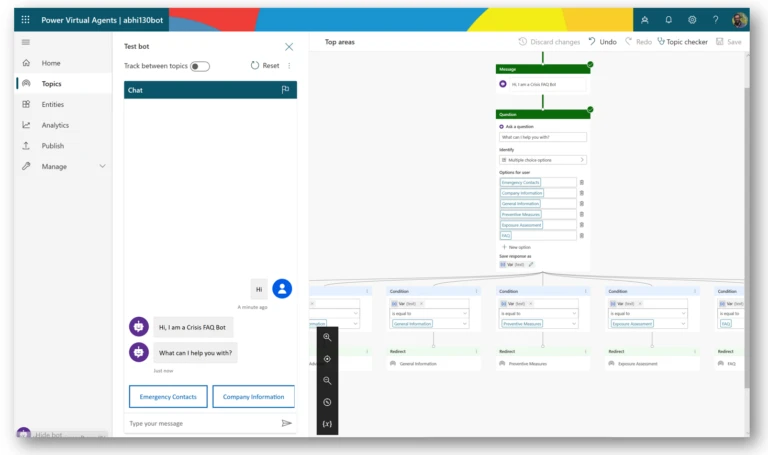This screenshot has height=455, width=768.
Task: Close the Test bot panel
Action: pyautogui.click(x=289, y=47)
